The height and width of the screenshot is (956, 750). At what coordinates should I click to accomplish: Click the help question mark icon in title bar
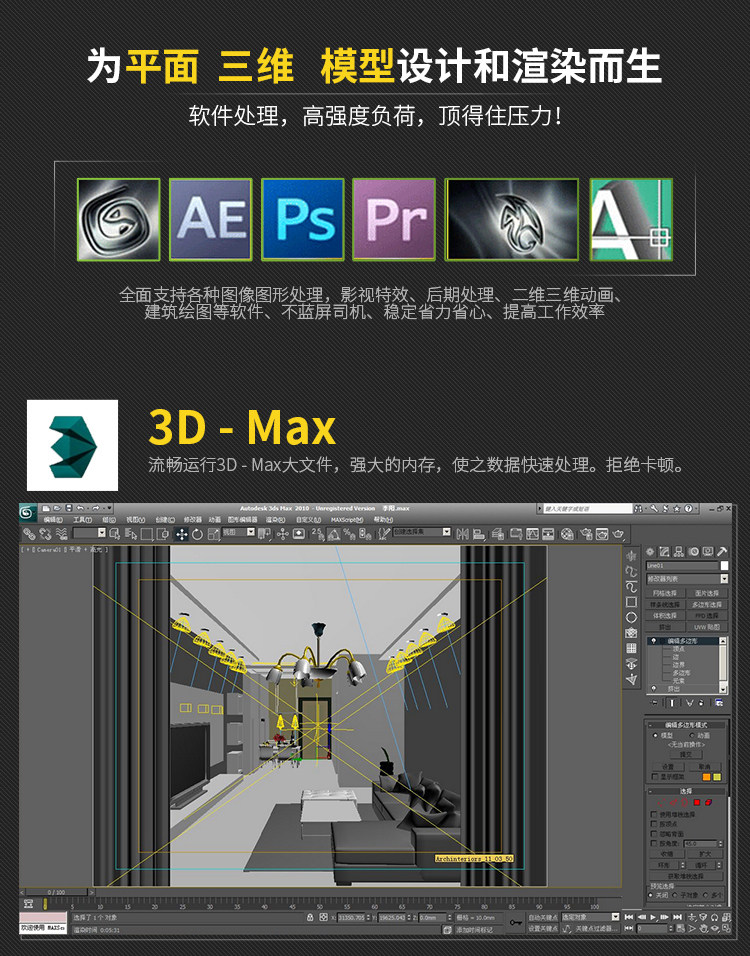pos(688,508)
